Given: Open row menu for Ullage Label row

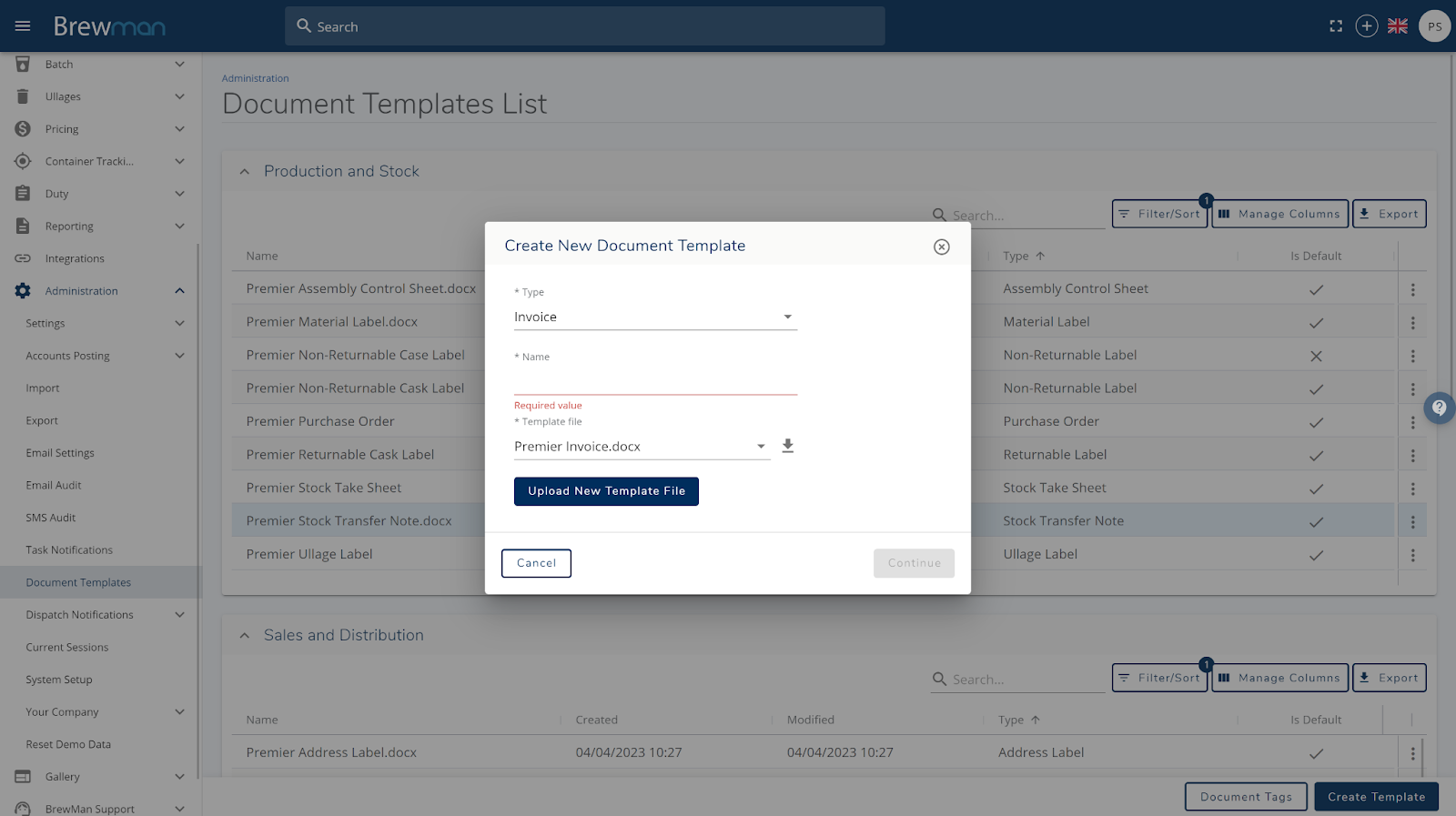Looking at the screenshot, I should [x=1412, y=555].
